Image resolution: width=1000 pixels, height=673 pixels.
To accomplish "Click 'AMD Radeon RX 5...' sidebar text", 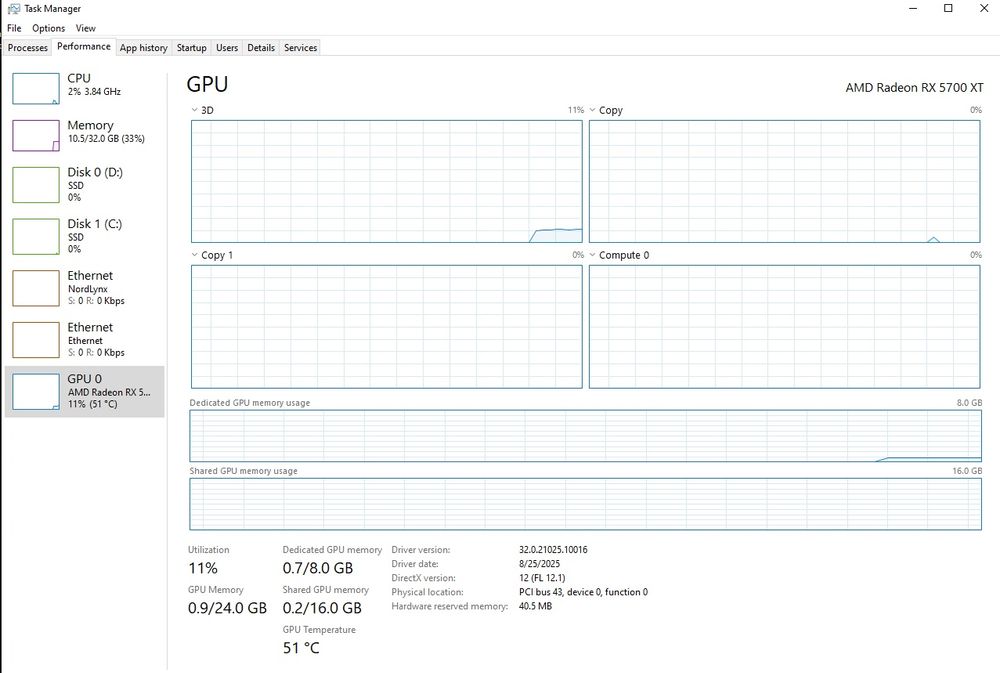I will point(109,392).
